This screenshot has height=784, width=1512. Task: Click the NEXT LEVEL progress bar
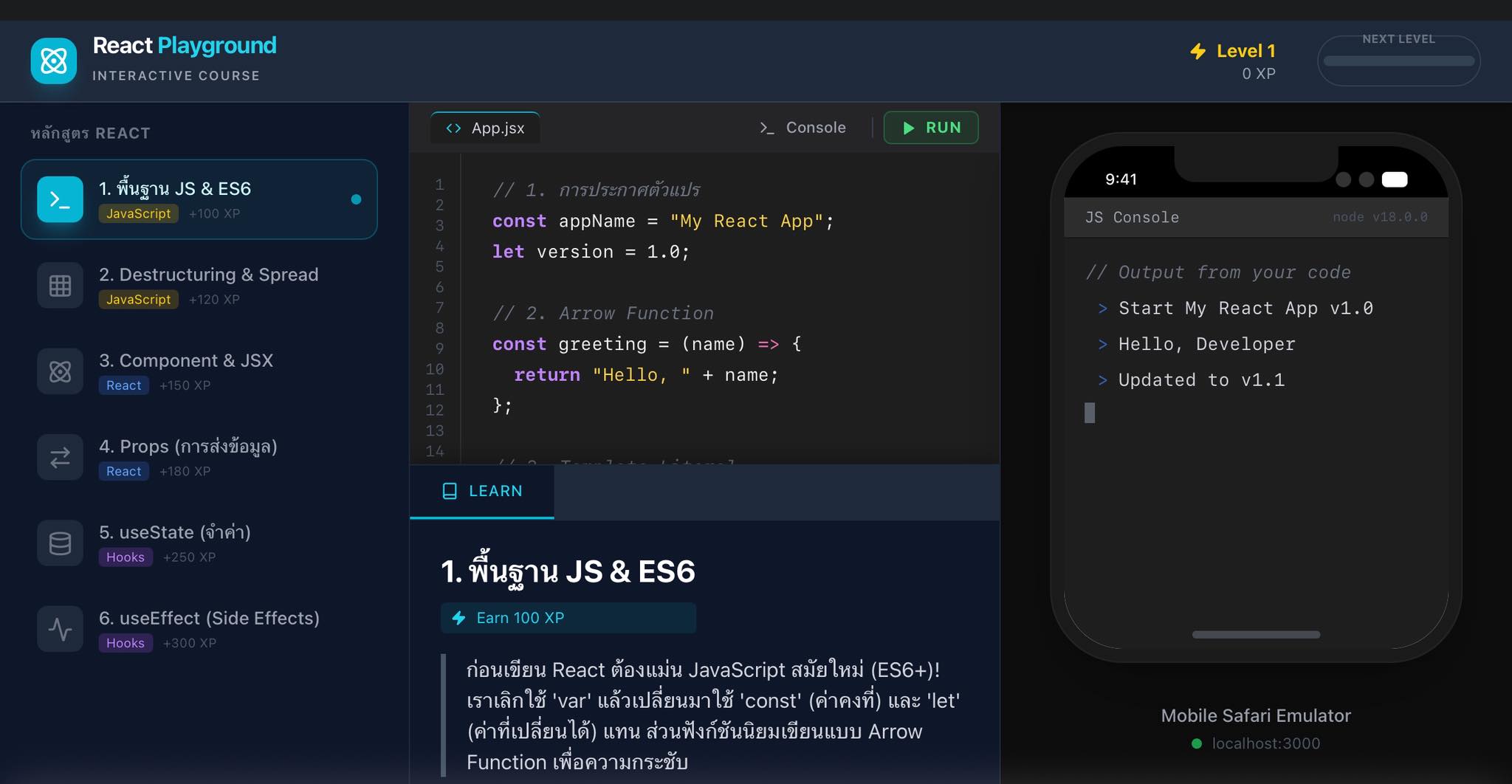click(x=1398, y=61)
